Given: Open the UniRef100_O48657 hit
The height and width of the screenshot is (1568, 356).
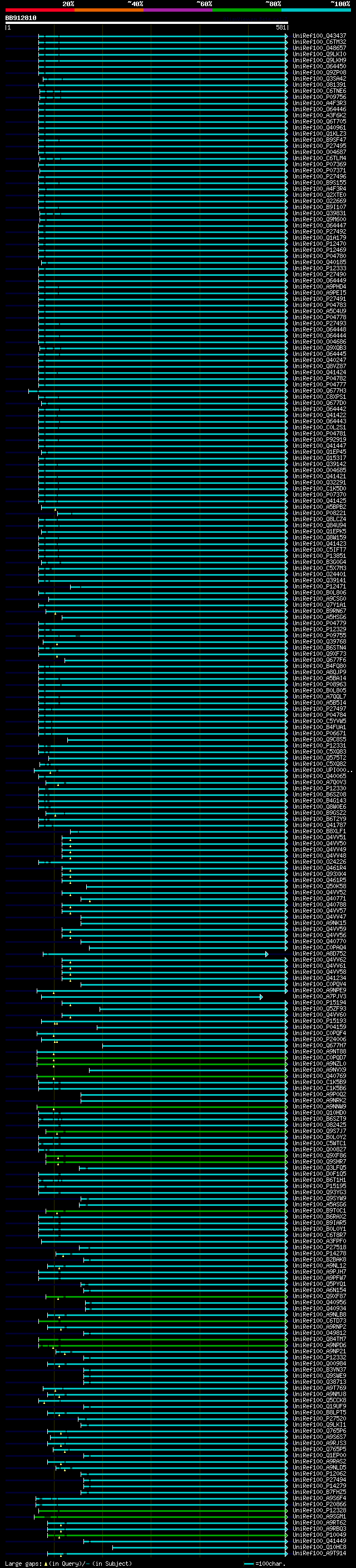Looking at the screenshot, I should point(319,48).
